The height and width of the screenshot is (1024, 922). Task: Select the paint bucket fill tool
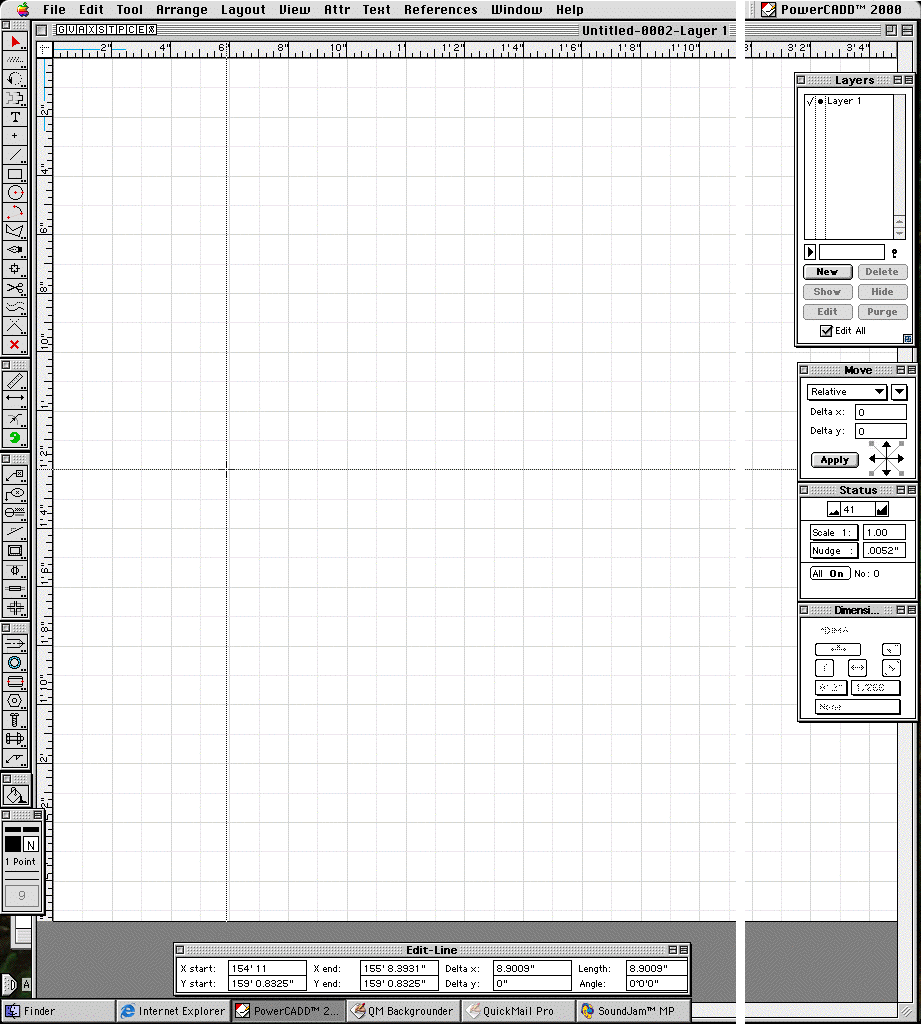[x=15, y=795]
